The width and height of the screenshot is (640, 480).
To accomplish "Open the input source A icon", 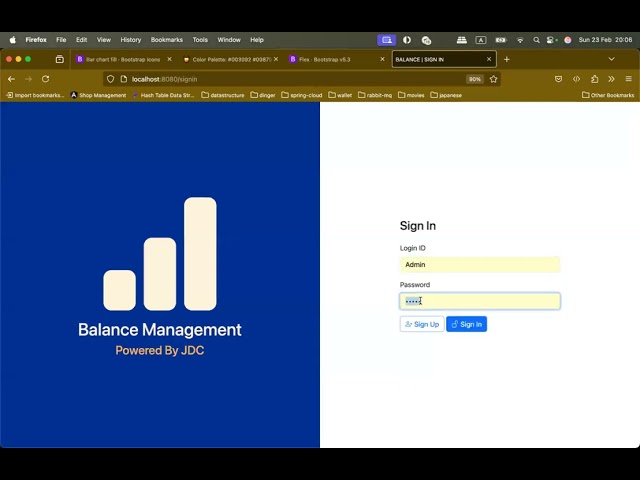I will click(481, 40).
